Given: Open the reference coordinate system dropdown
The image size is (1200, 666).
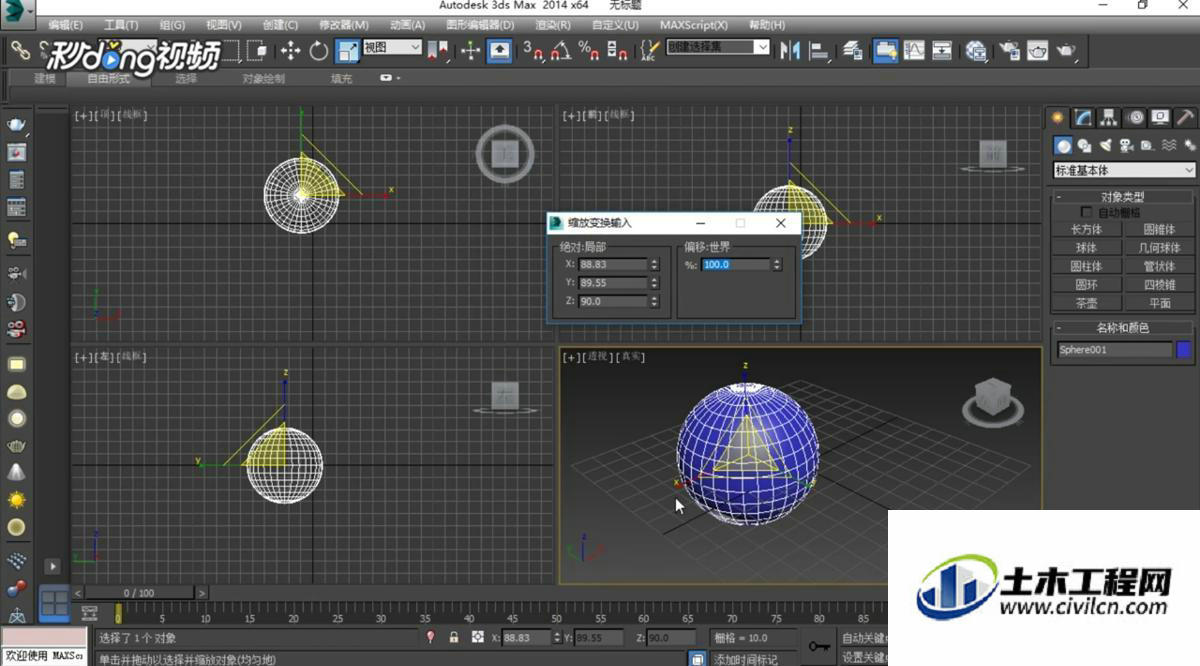Looking at the screenshot, I should 392,47.
